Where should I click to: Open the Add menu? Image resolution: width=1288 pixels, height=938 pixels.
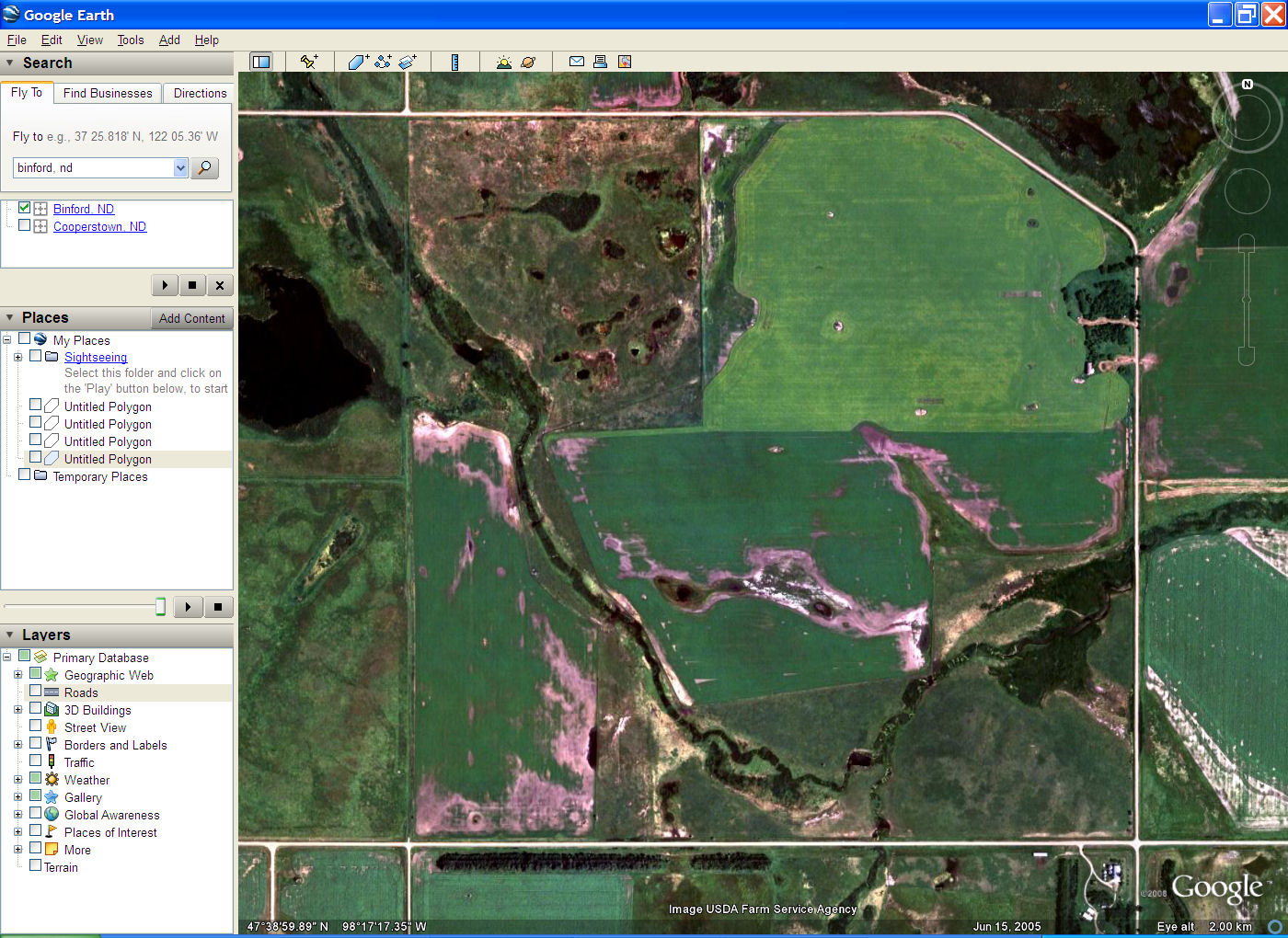tap(169, 40)
